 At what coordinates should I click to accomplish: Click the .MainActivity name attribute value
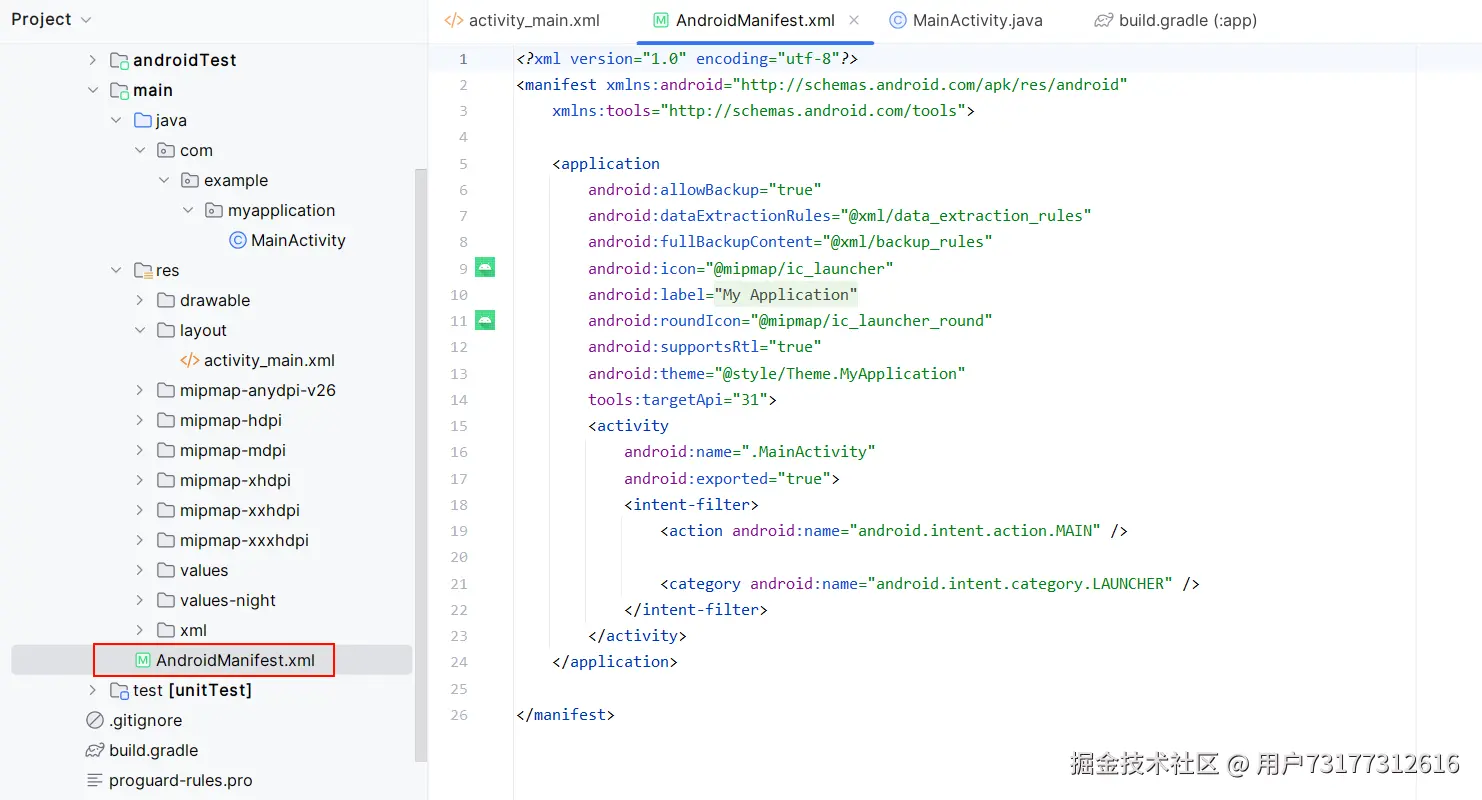pos(808,452)
